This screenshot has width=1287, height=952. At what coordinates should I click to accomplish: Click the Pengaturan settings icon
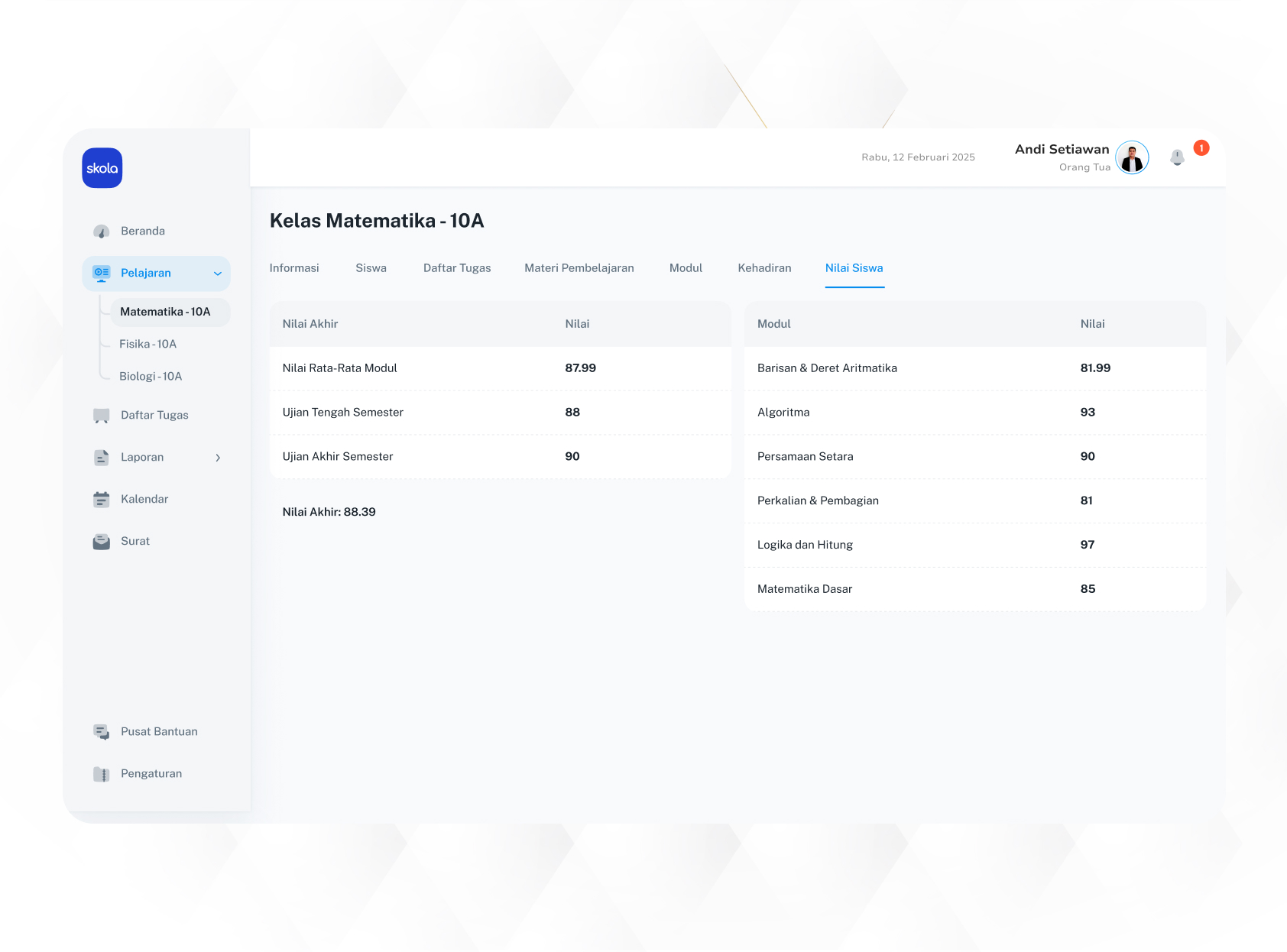pyautogui.click(x=101, y=774)
